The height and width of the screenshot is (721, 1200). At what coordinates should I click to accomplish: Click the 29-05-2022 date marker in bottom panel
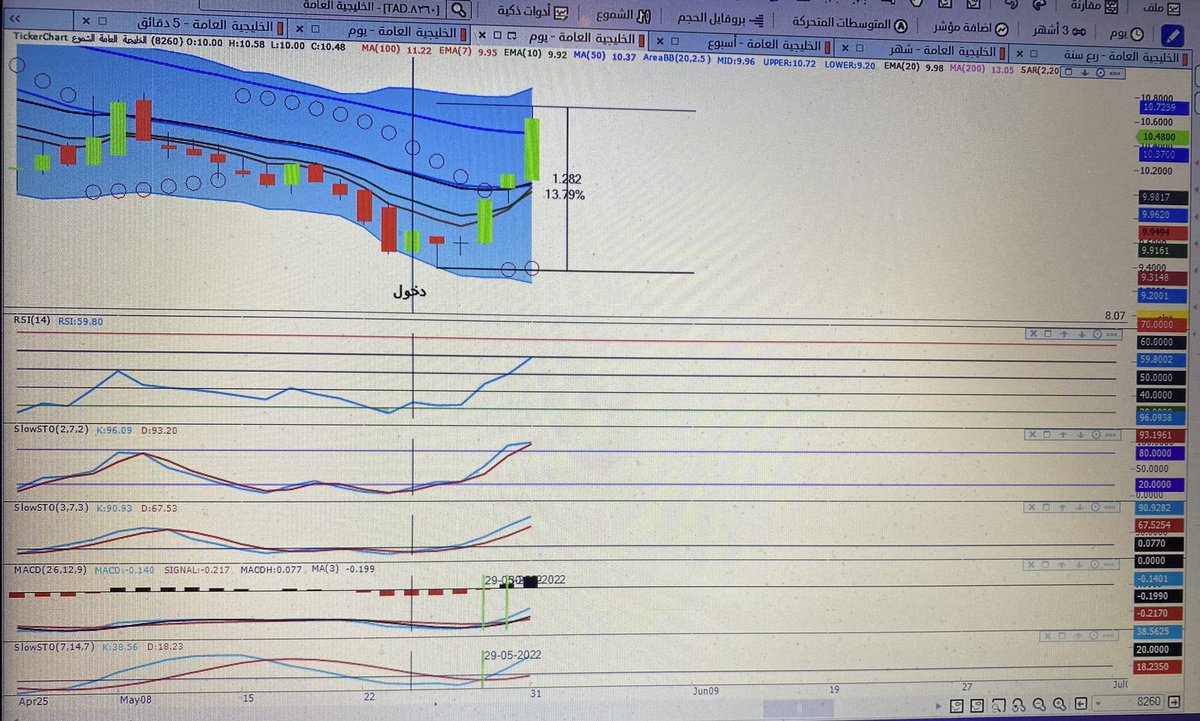click(x=512, y=655)
